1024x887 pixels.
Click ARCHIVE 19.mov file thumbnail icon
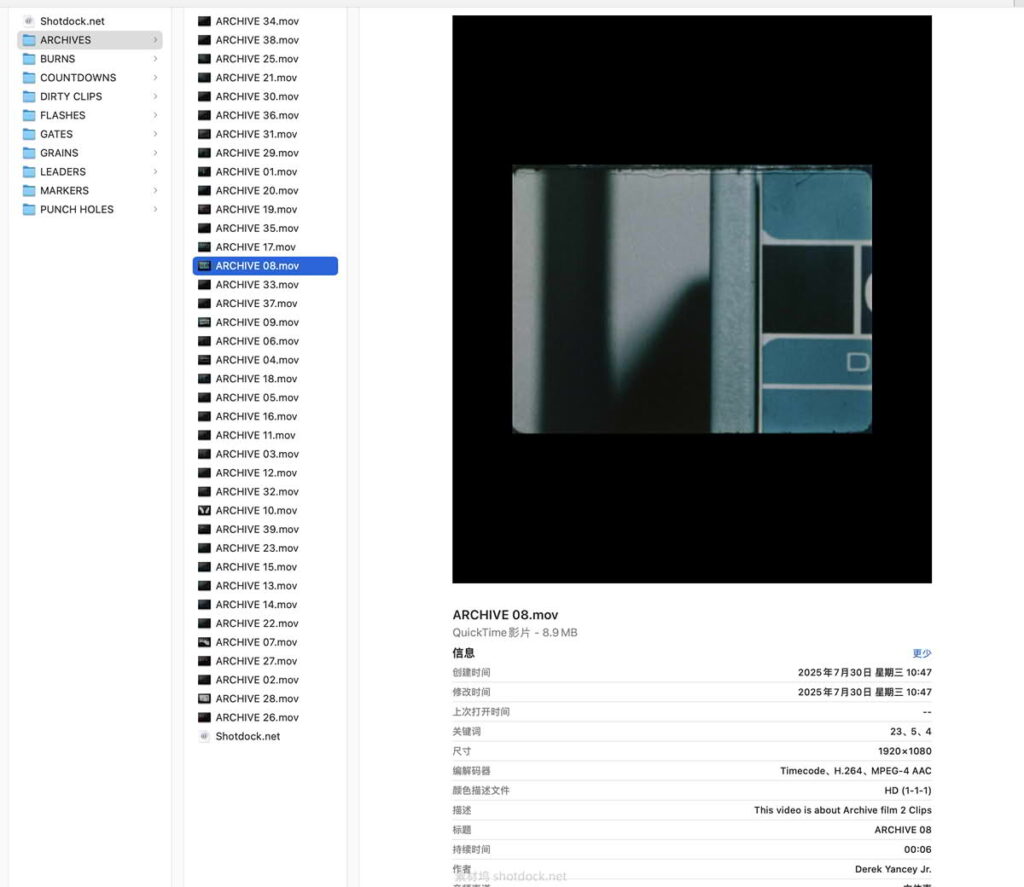point(204,210)
